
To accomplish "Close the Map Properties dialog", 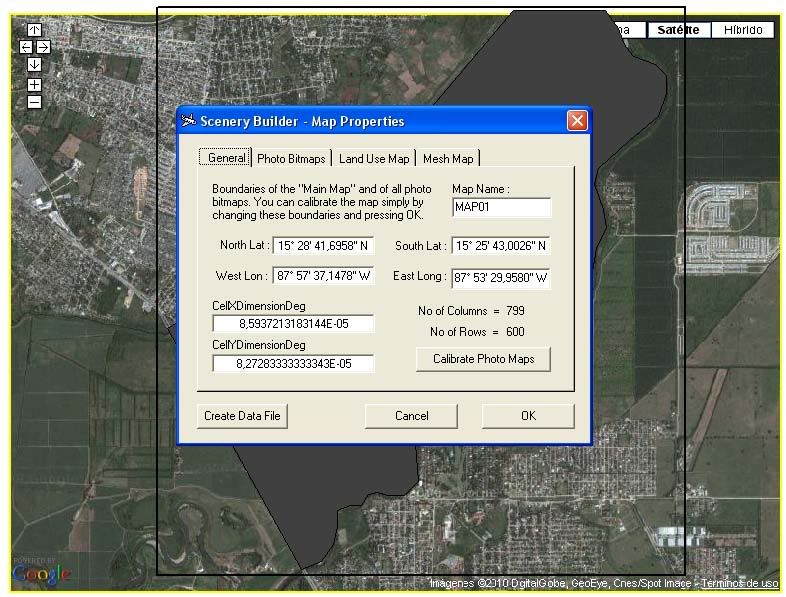I will (x=576, y=121).
